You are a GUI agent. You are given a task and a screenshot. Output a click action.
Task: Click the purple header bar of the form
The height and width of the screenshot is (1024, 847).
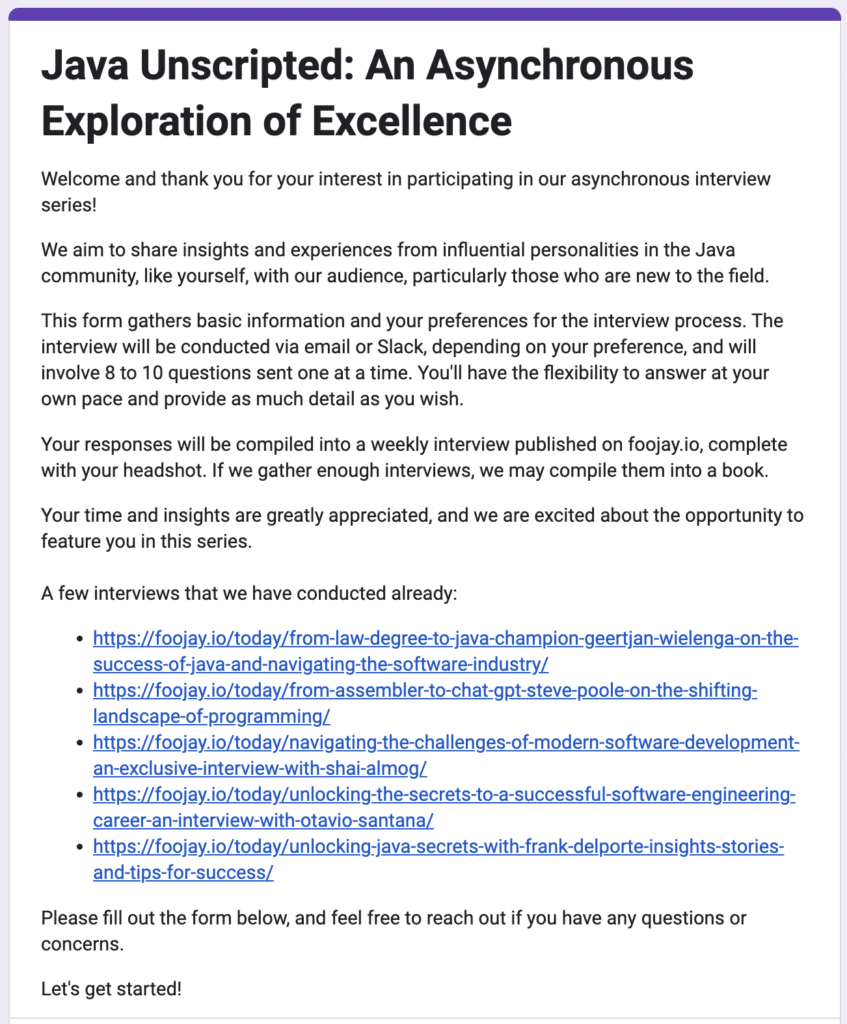(x=424, y=14)
